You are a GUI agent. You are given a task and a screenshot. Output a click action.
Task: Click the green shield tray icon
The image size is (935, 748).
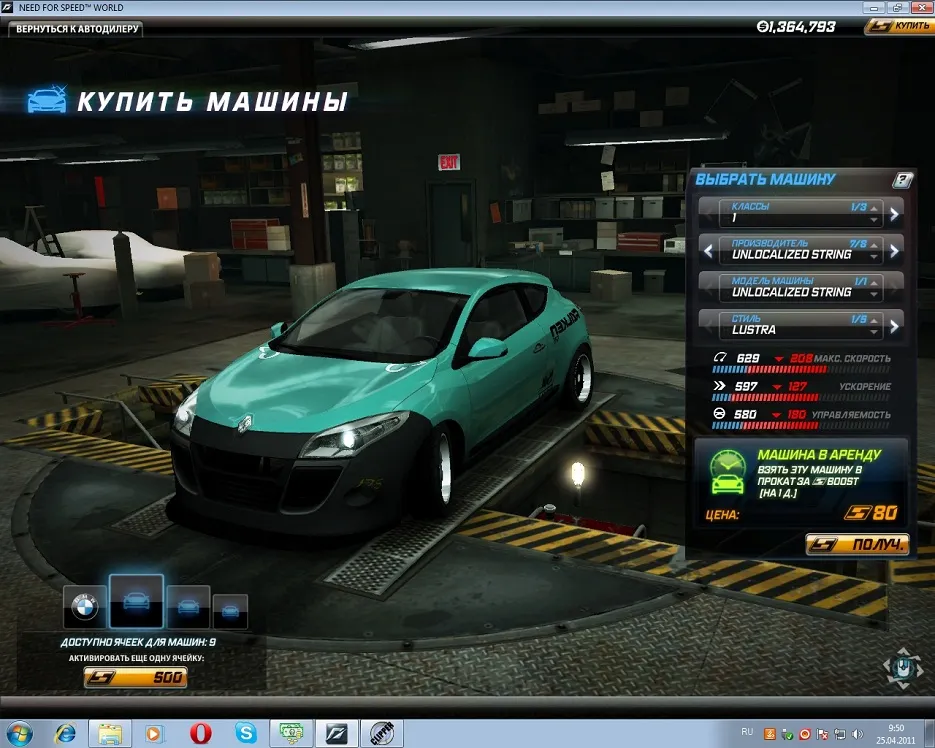click(x=787, y=734)
